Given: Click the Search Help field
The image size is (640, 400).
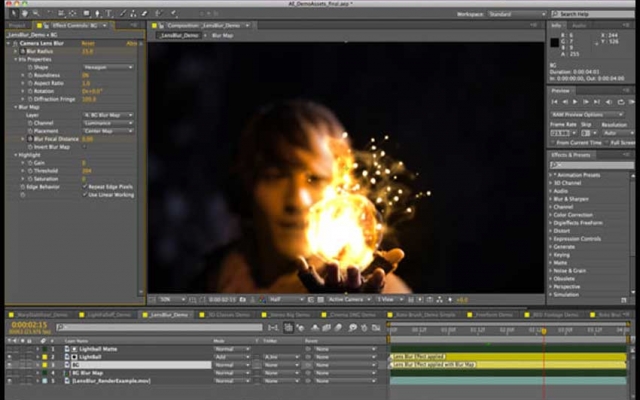Looking at the screenshot, I should [x=593, y=14].
